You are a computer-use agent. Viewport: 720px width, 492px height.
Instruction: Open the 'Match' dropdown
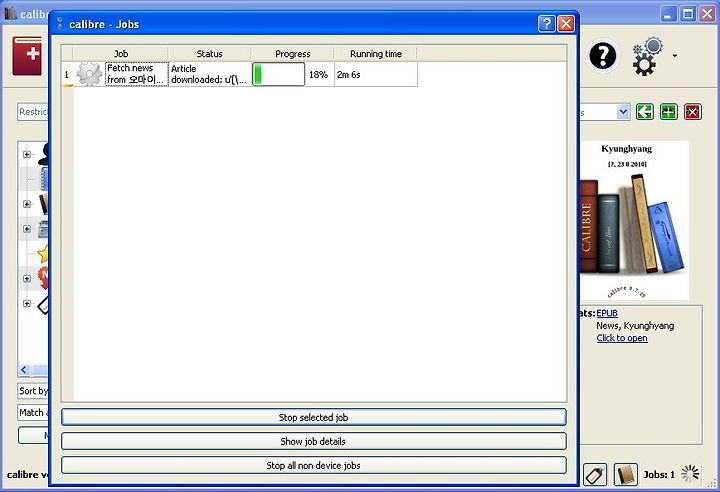click(x=33, y=413)
